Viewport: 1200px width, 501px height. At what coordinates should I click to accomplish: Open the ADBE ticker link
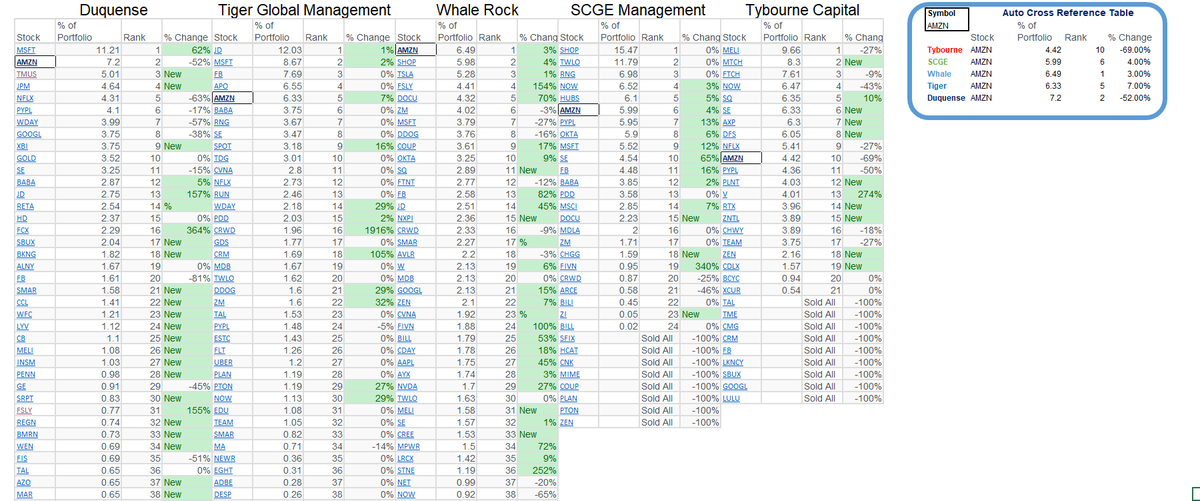tap(223, 483)
